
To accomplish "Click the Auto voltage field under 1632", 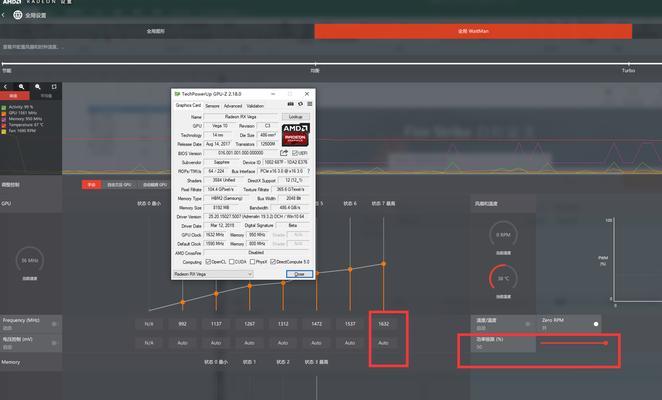I will [383, 343].
